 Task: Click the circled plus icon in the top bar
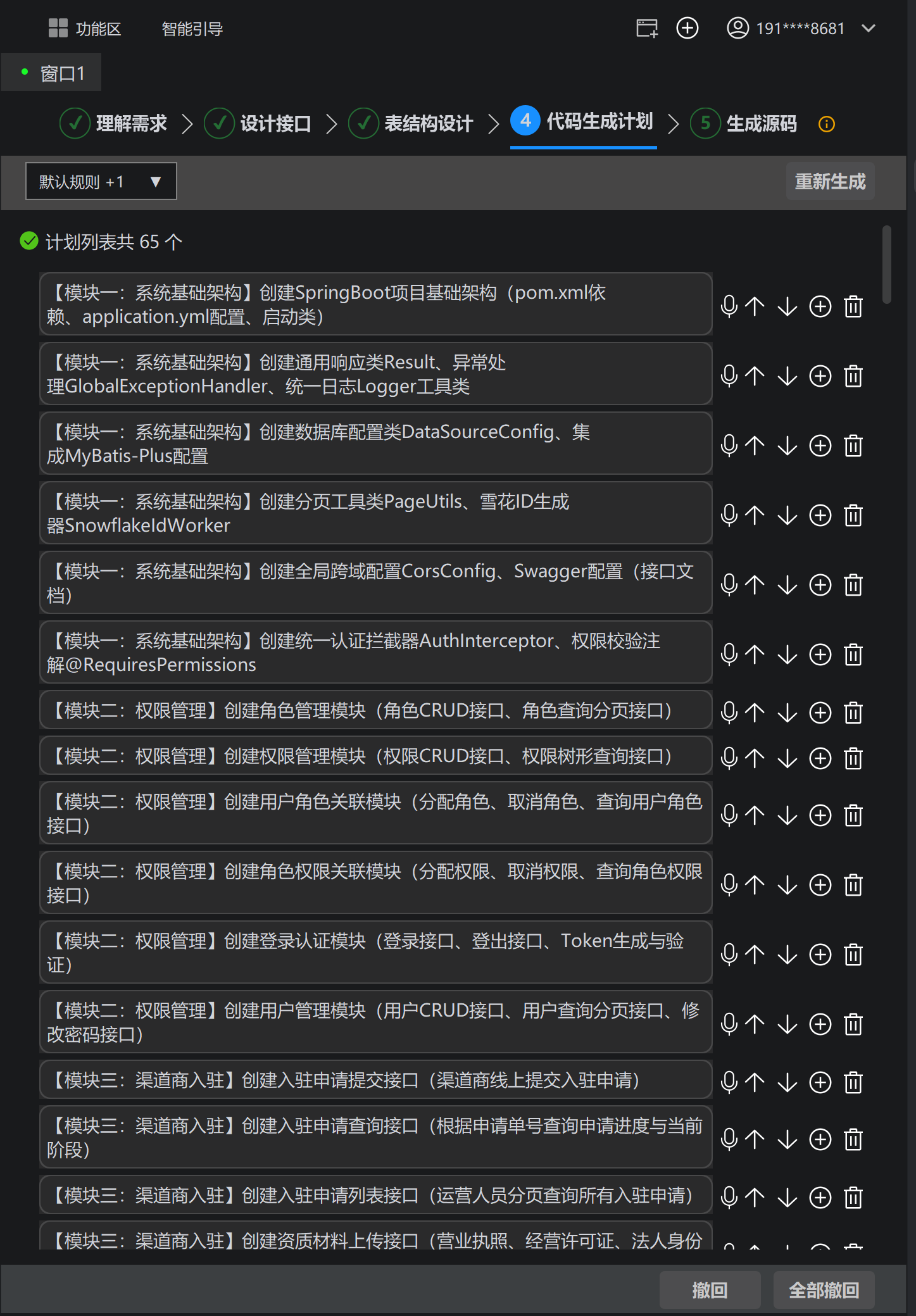tap(687, 28)
